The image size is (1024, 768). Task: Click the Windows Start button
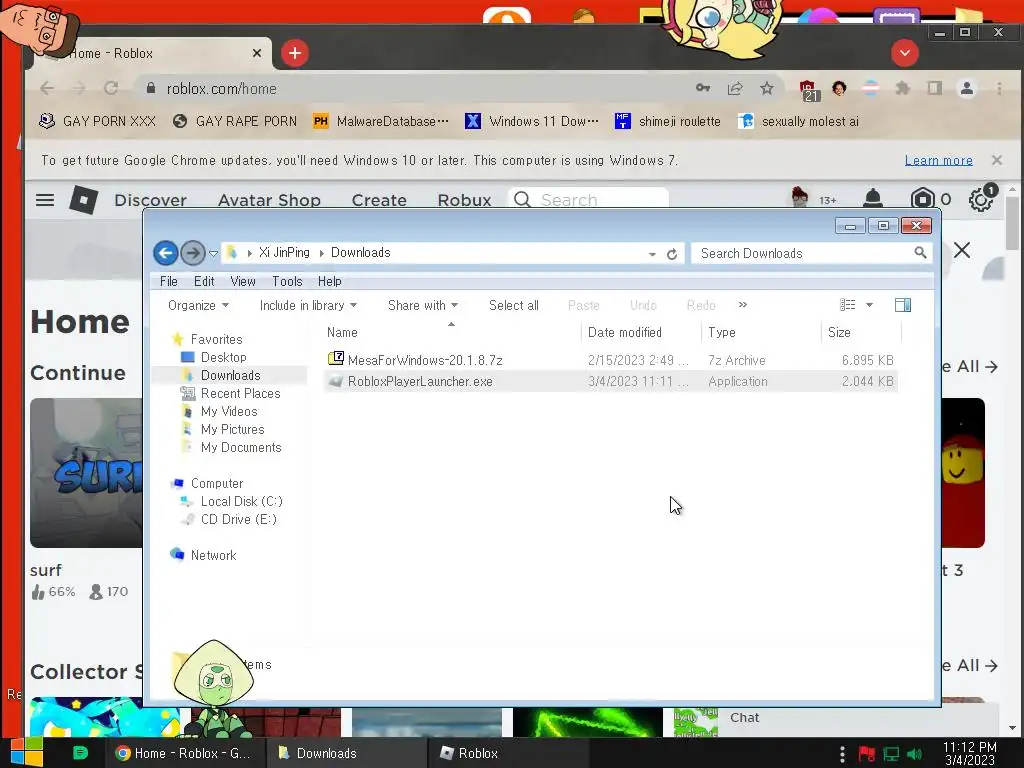click(x=26, y=753)
